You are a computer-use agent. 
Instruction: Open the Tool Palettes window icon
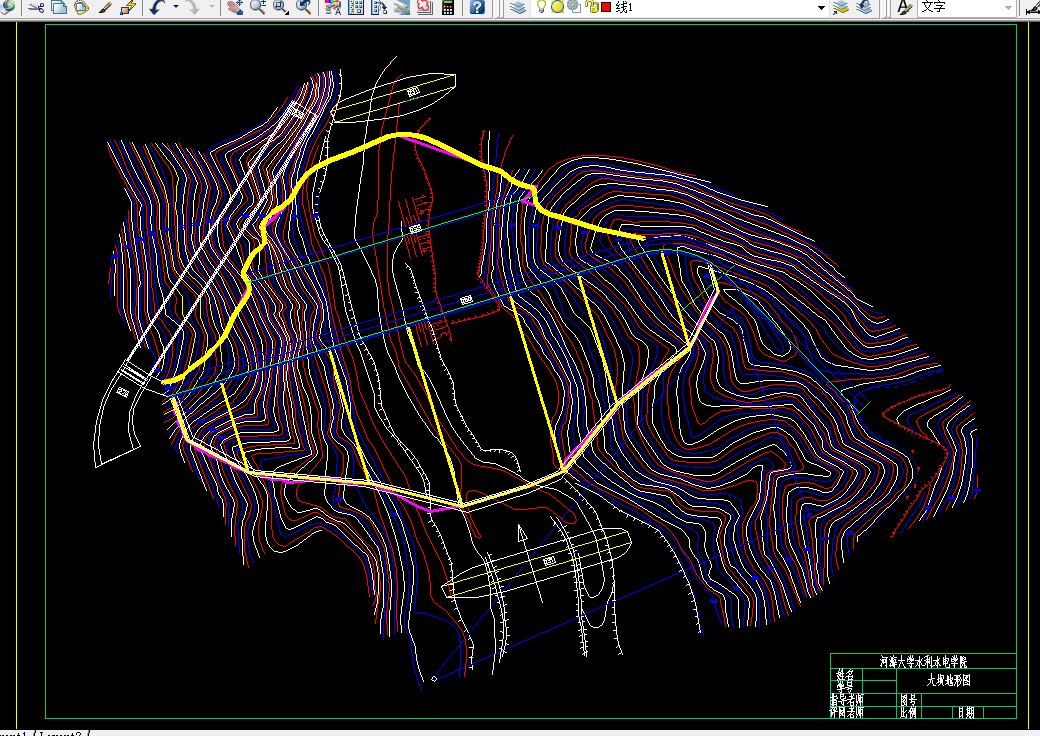[x=379, y=7]
